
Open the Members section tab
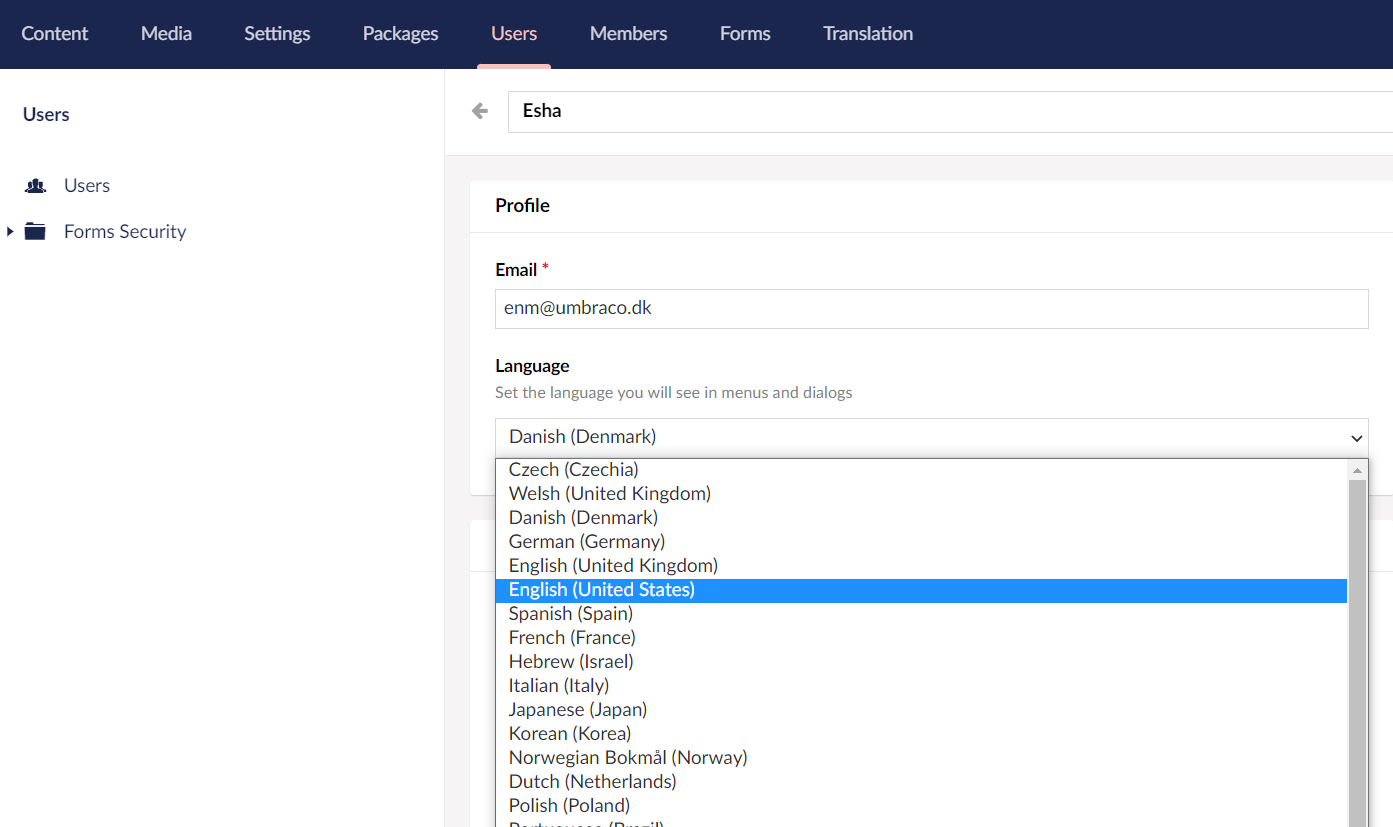pyautogui.click(x=628, y=34)
